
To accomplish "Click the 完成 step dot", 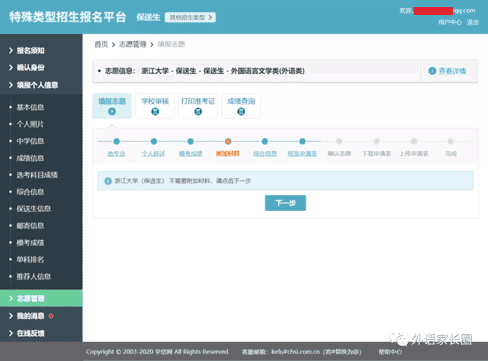I will (x=450, y=141).
